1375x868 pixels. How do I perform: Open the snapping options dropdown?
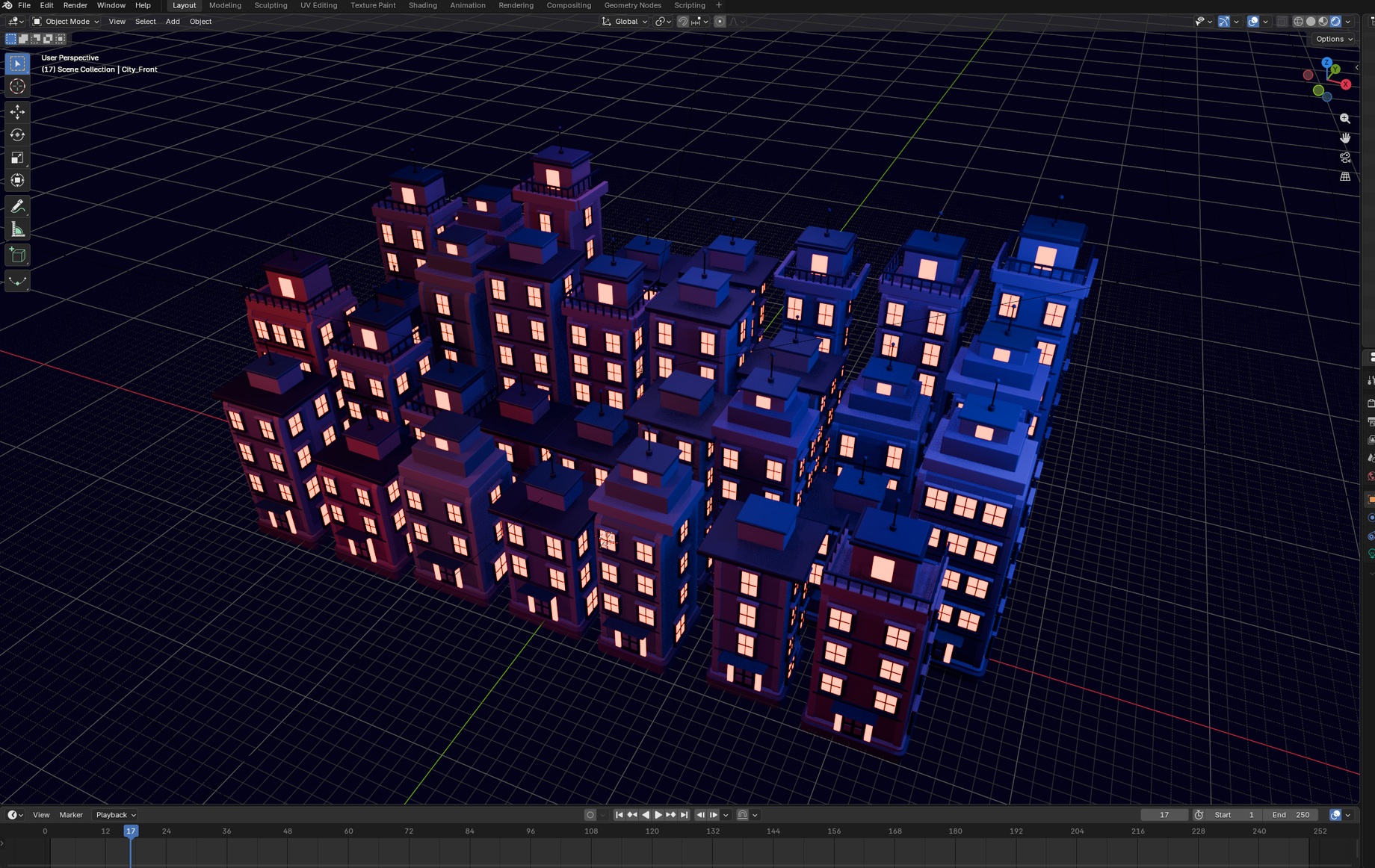(x=699, y=22)
